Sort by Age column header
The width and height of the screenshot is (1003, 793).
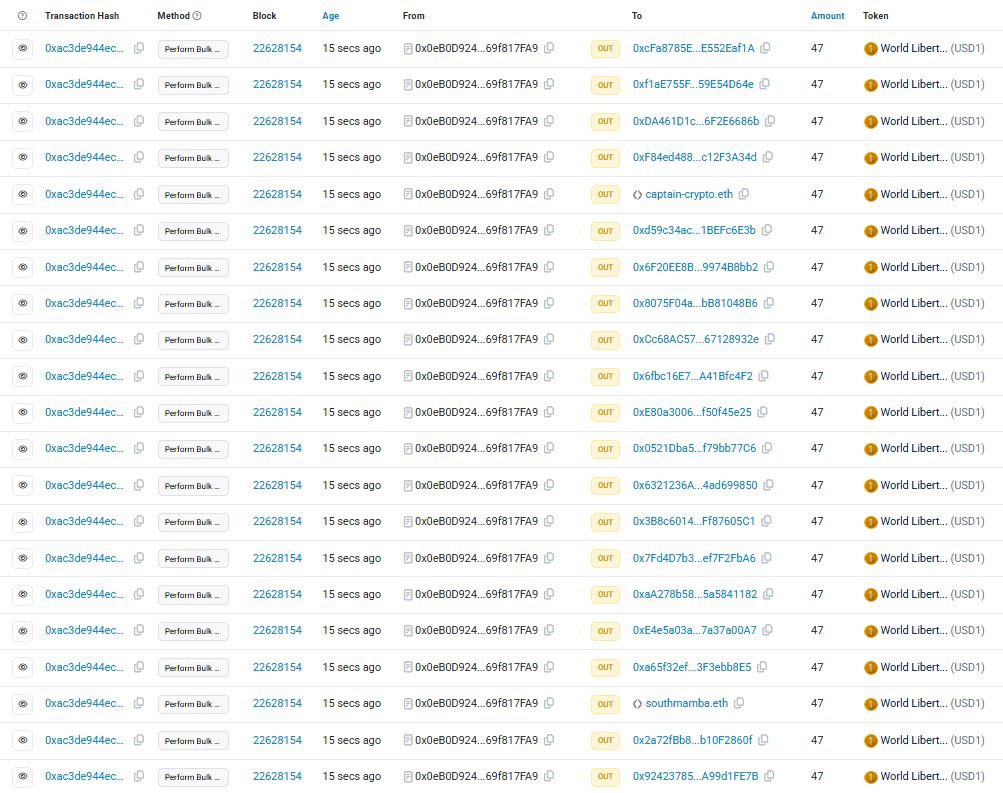(331, 15)
